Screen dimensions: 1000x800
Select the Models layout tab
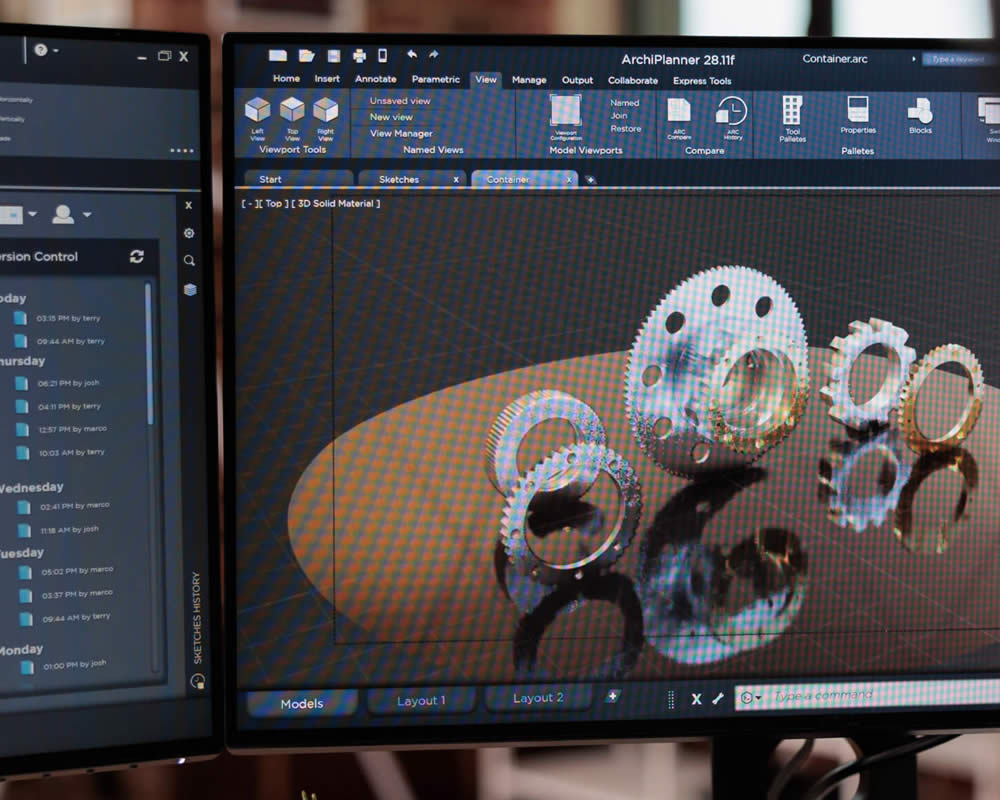click(x=302, y=704)
